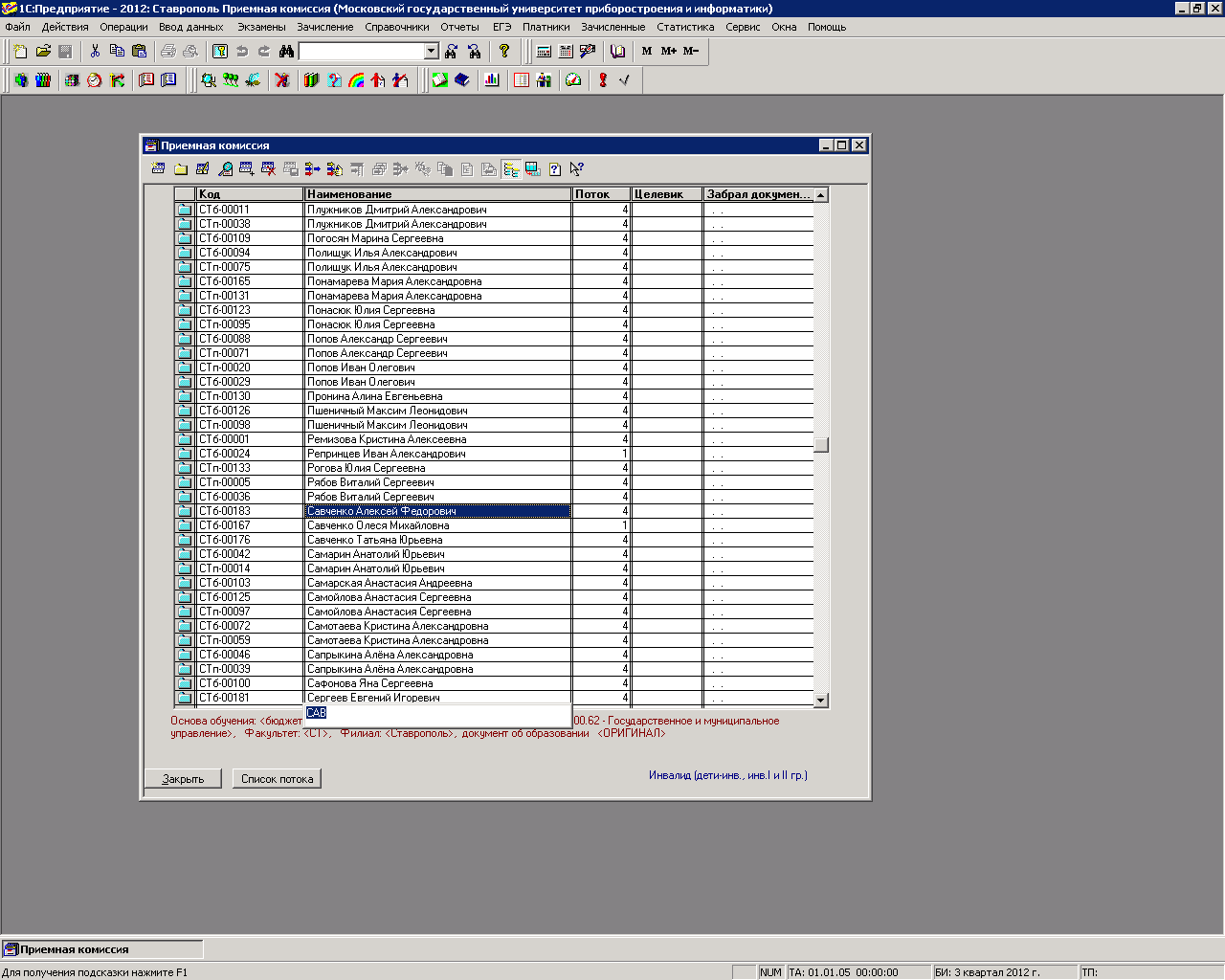1225x980 pixels.
Task: Click the Список потока button
Action: tap(277, 779)
